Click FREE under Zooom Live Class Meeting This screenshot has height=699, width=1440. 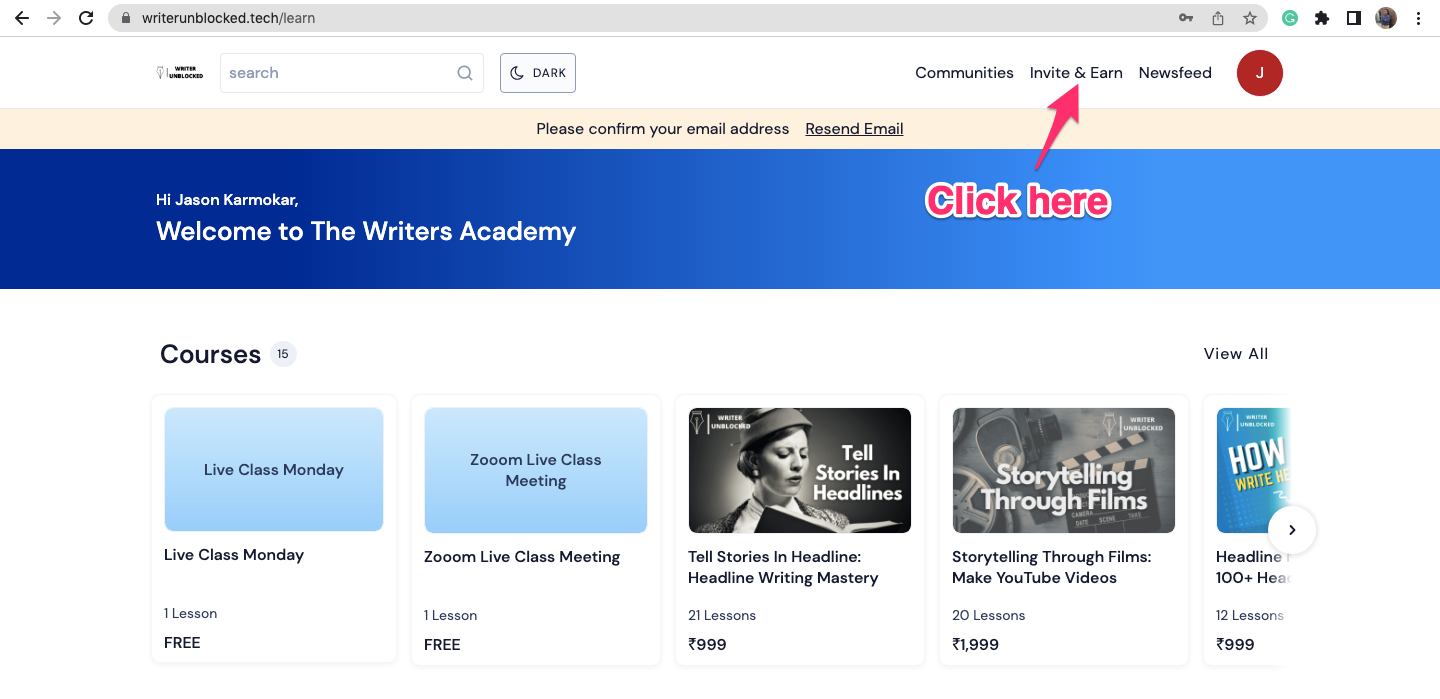pos(442,645)
